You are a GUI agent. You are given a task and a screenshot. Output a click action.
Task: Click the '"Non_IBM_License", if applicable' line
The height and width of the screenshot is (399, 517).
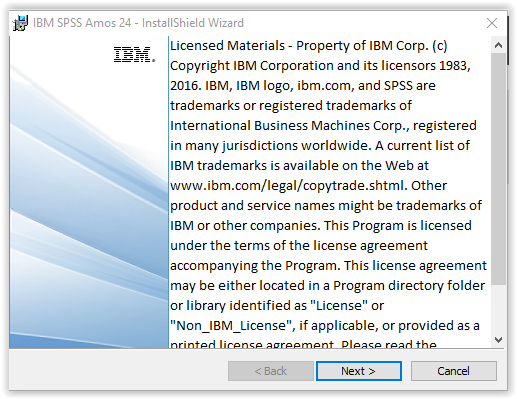325,326
